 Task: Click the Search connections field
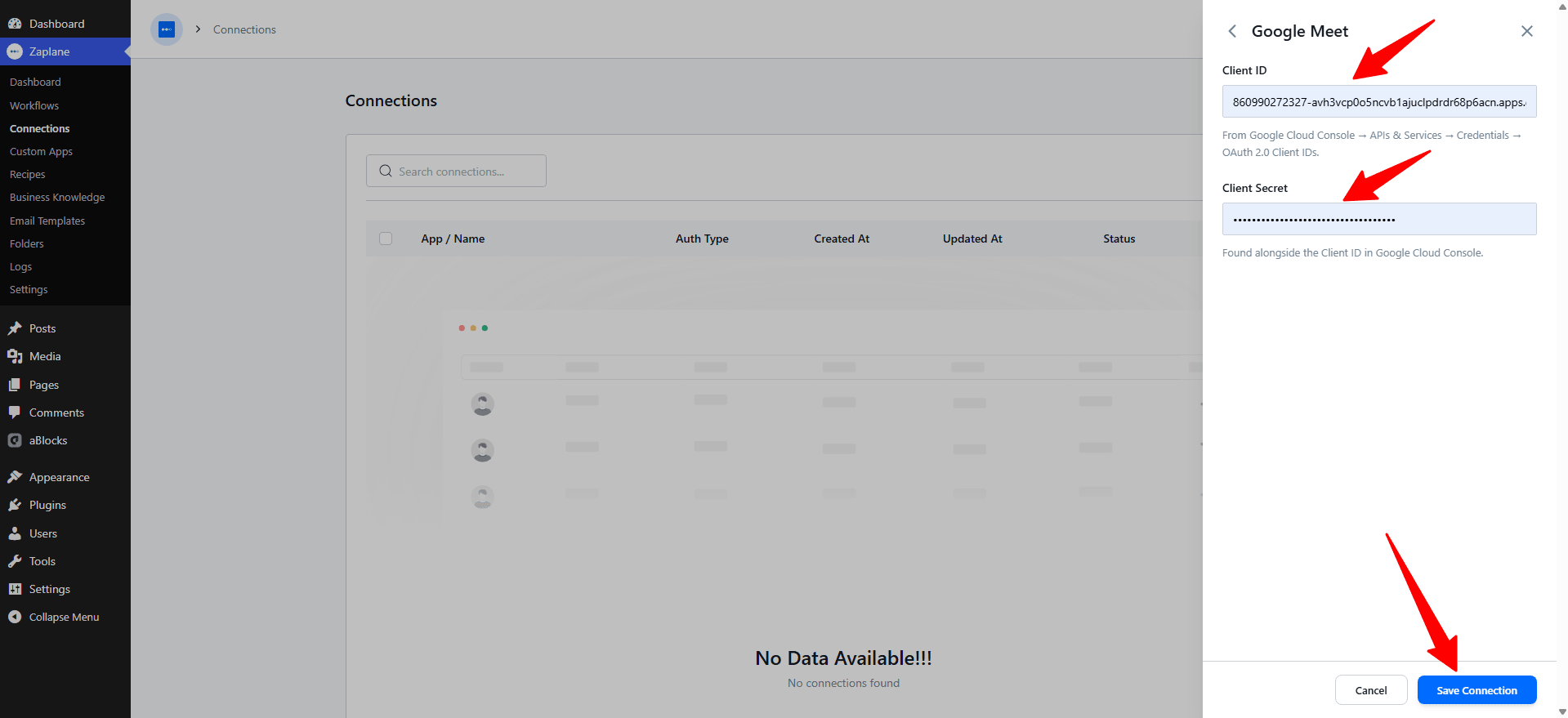[456, 171]
